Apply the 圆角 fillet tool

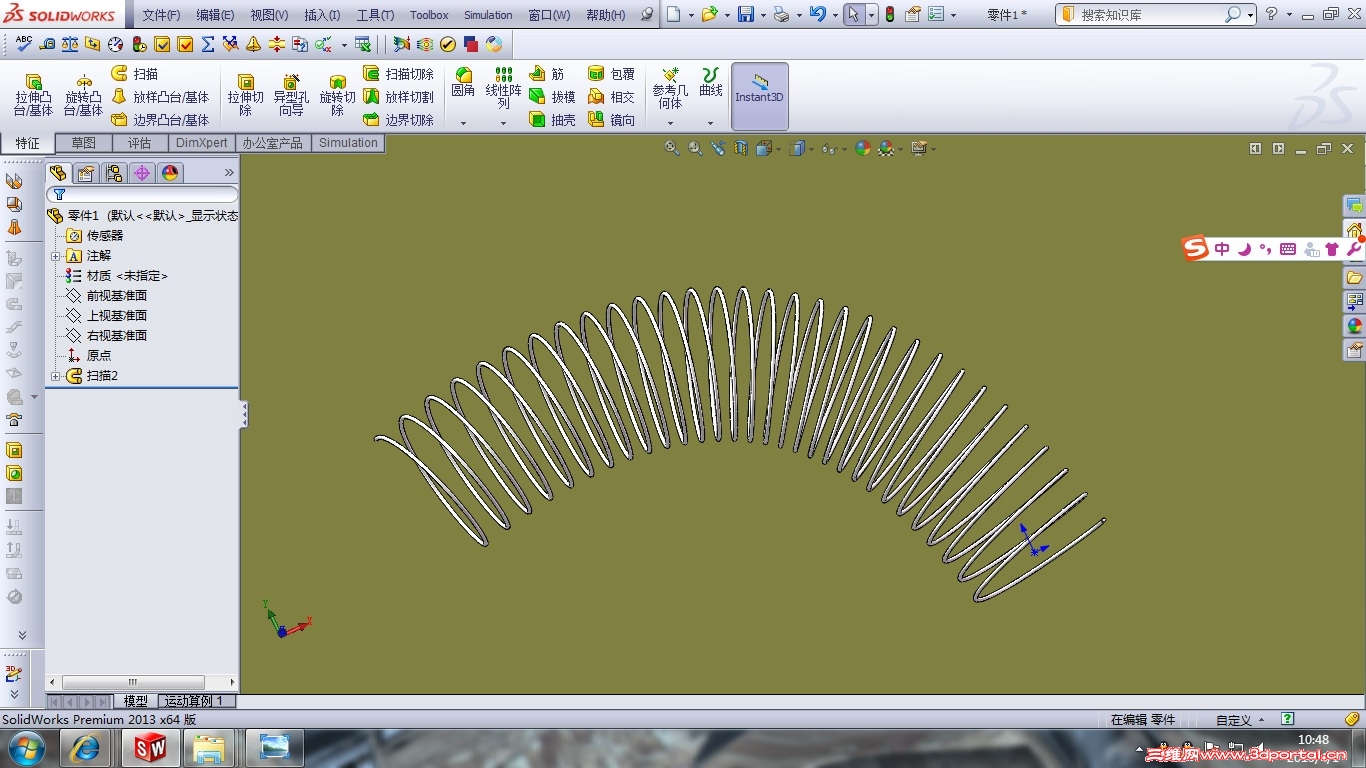pos(463,82)
